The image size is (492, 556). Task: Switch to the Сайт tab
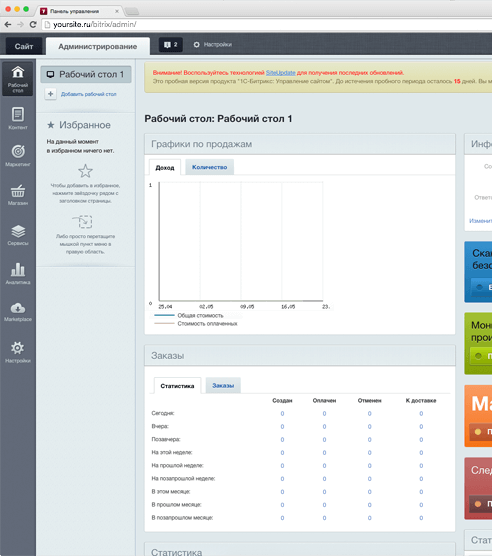click(24, 46)
